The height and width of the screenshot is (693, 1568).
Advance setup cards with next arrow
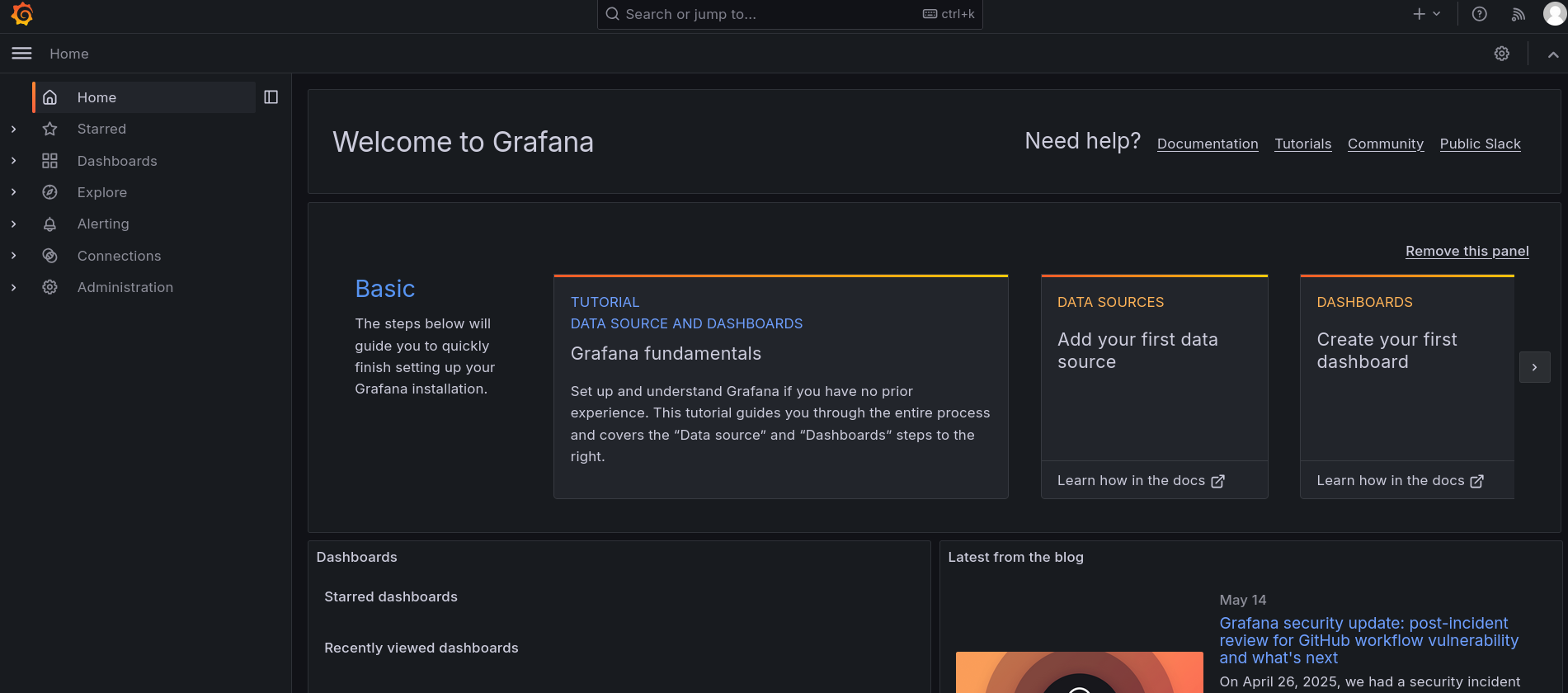pyautogui.click(x=1534, y=367)
